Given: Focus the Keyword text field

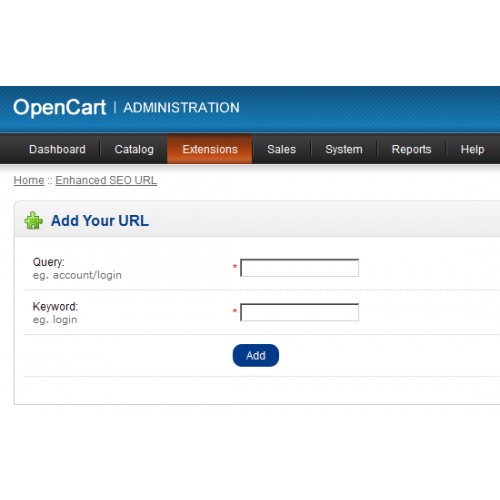Looking at the screenshot, I should point(299,312).
